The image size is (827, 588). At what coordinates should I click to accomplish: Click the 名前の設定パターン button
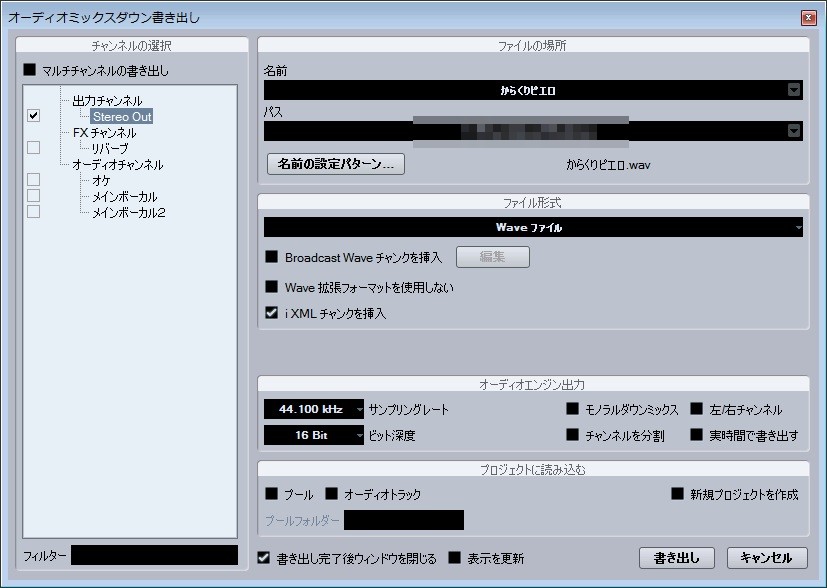[336, 164]
